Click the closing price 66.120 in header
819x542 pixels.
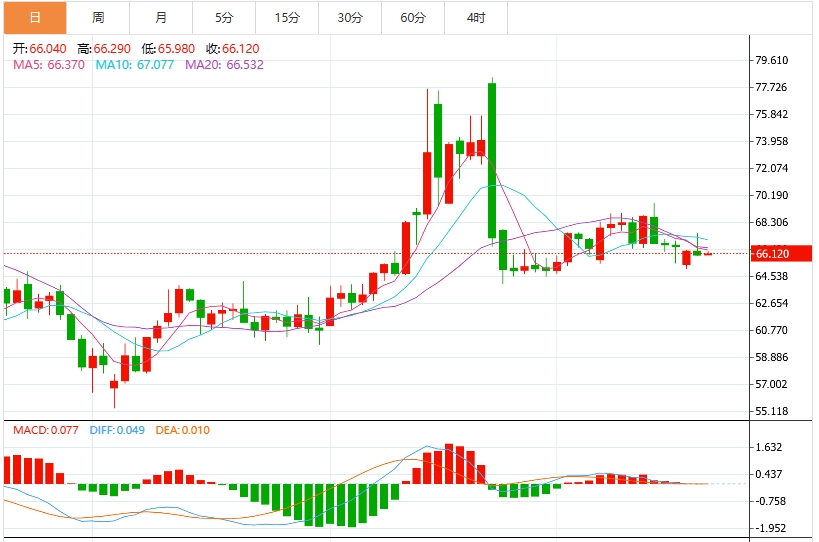[241, 49]
